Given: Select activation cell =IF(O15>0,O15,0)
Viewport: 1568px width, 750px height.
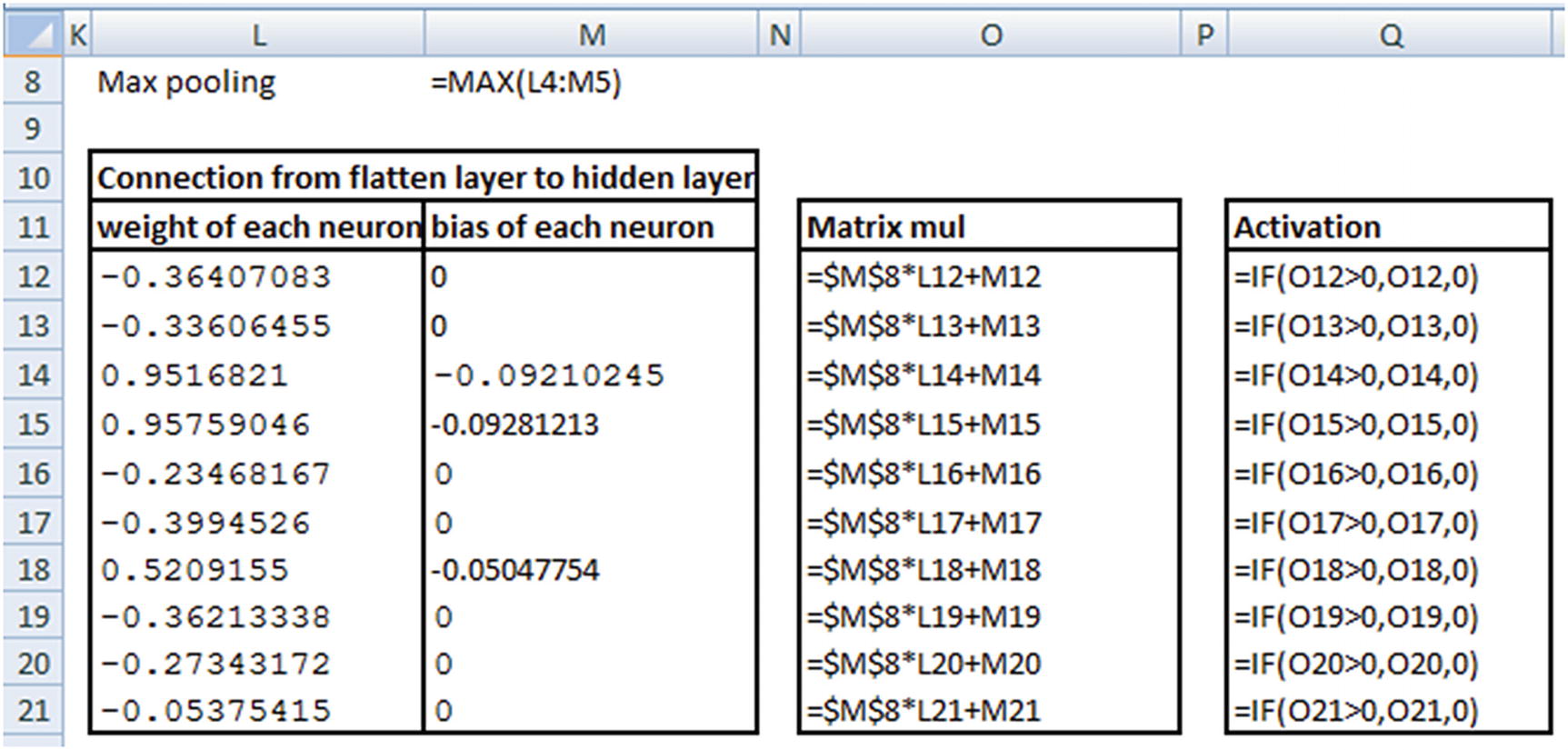Looking at the screenshot, I should point(1389,424).
